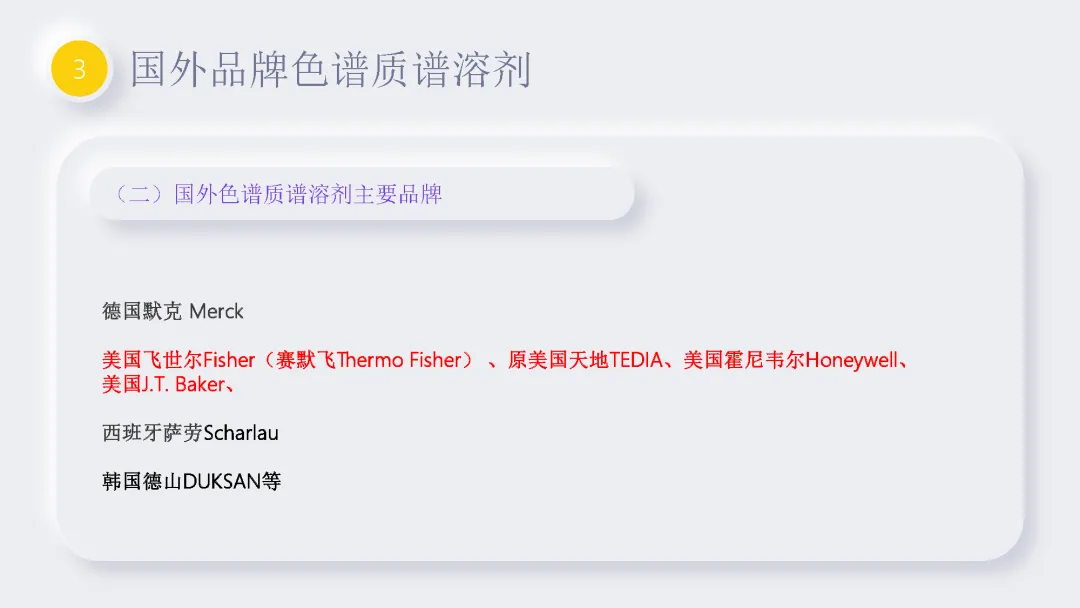Click the characters 西班牙萨劳 before Scharlau

tap(152, 432)
